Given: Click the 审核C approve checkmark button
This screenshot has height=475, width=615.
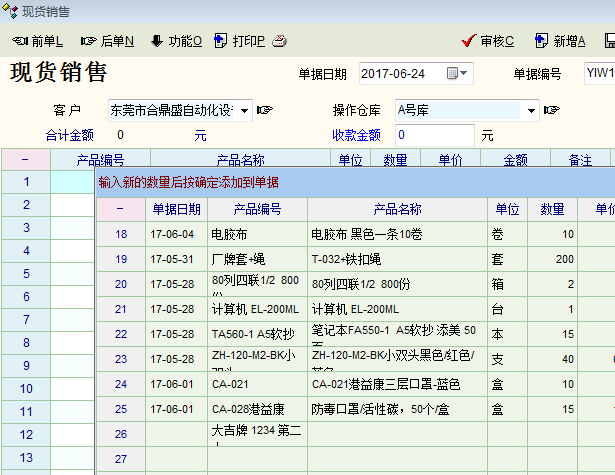Looking at the screenshot, I should [x=487, y=41].
